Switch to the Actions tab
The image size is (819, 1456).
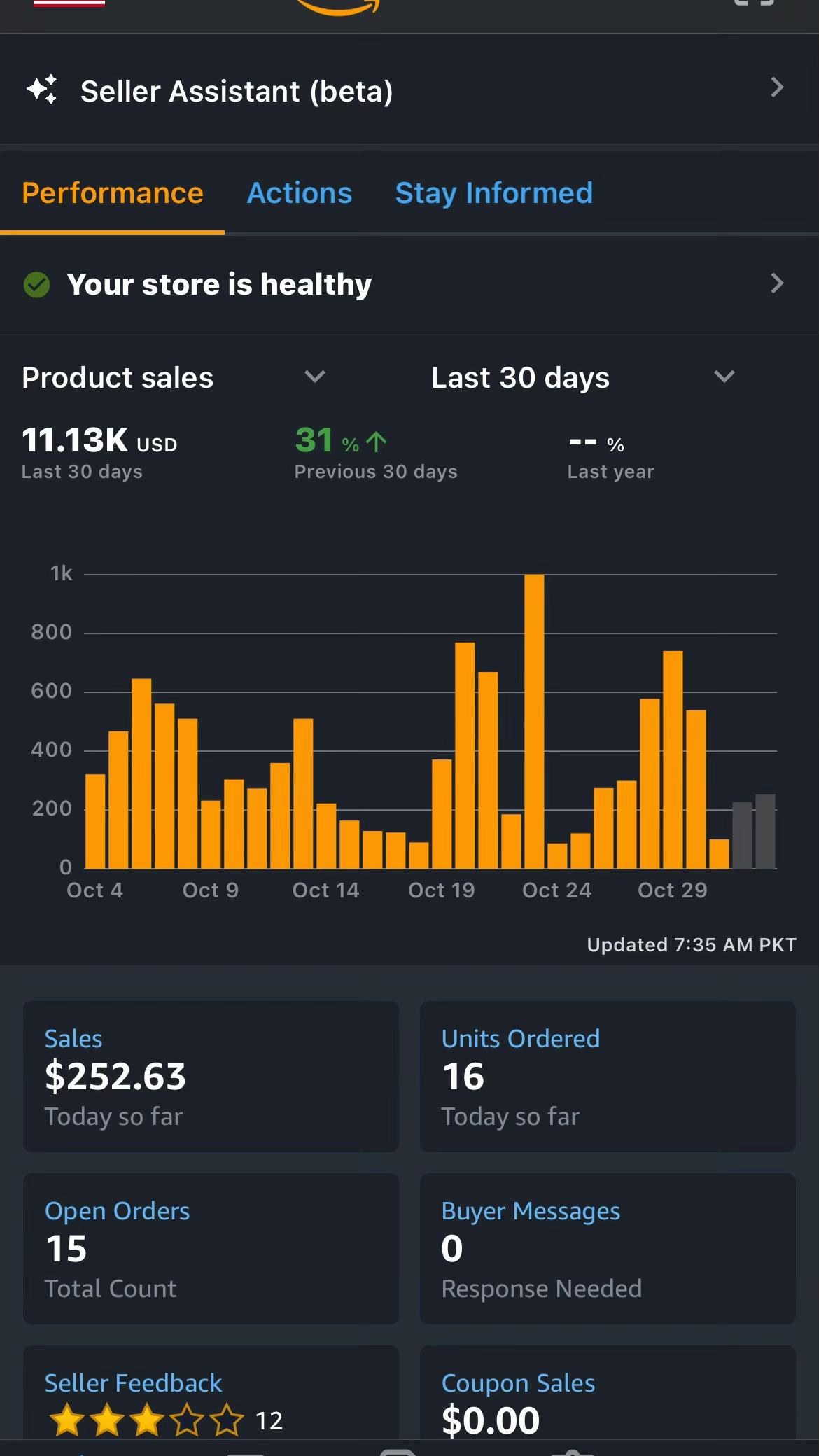coord(300,193)
